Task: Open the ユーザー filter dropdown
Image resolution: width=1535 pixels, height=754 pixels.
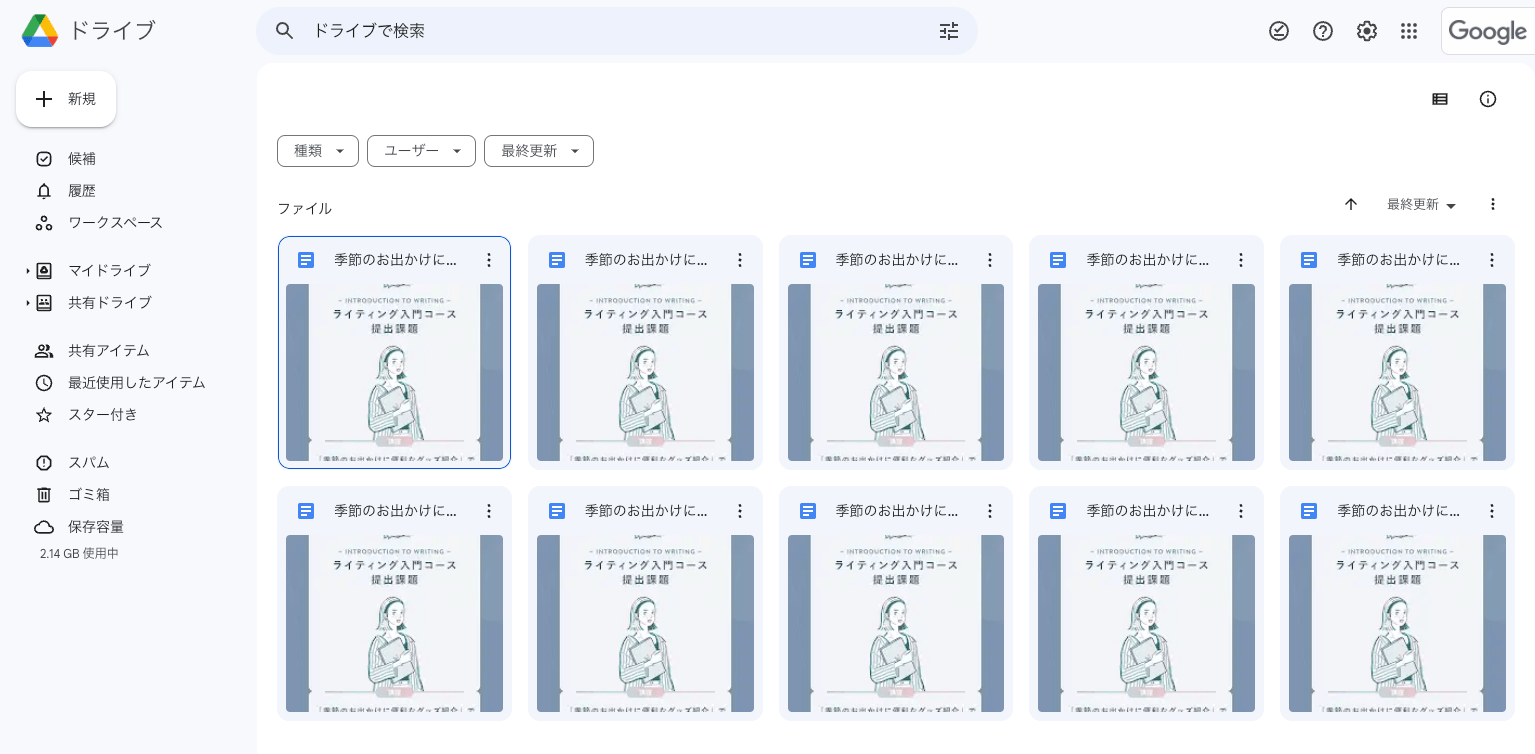Action: click(421, 151)
